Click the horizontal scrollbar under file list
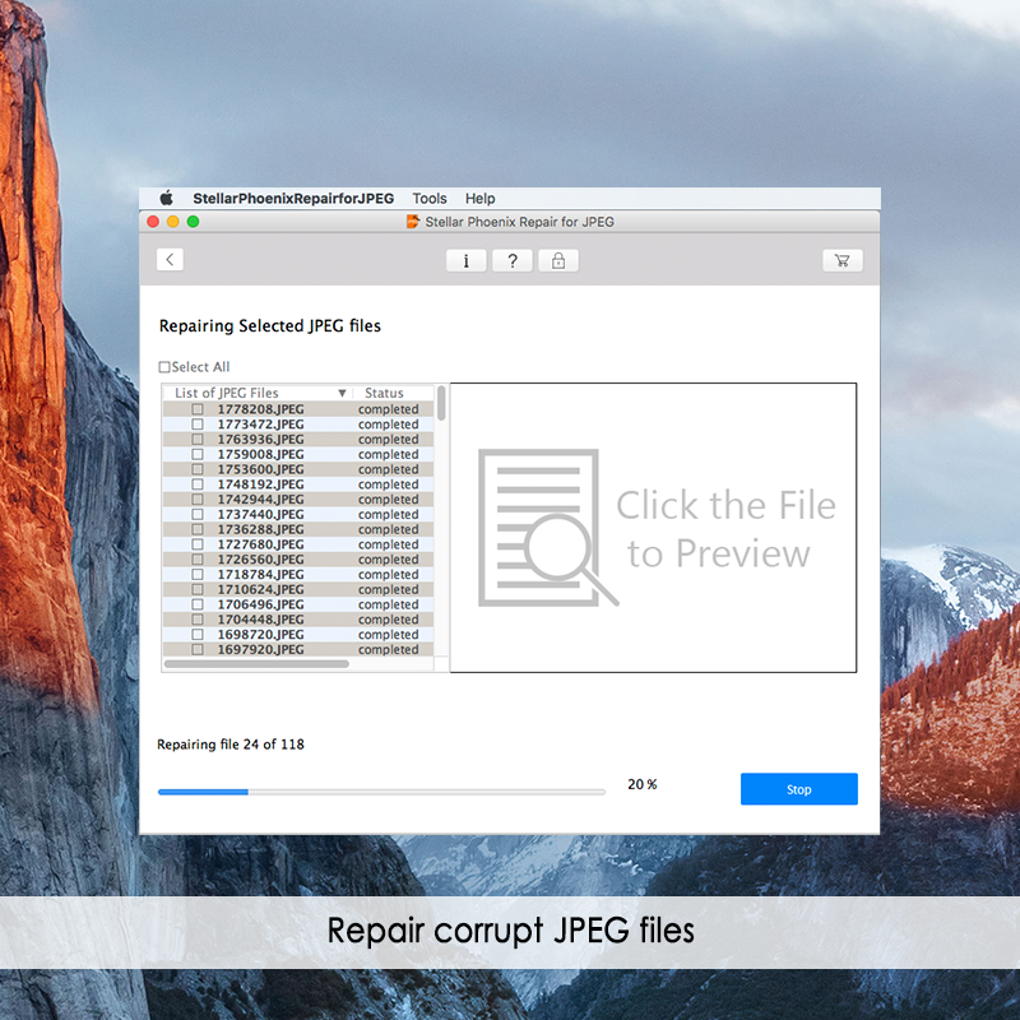Image resolution: width=1020 pixels, height=1020 pixels. (x=256, y=664)
